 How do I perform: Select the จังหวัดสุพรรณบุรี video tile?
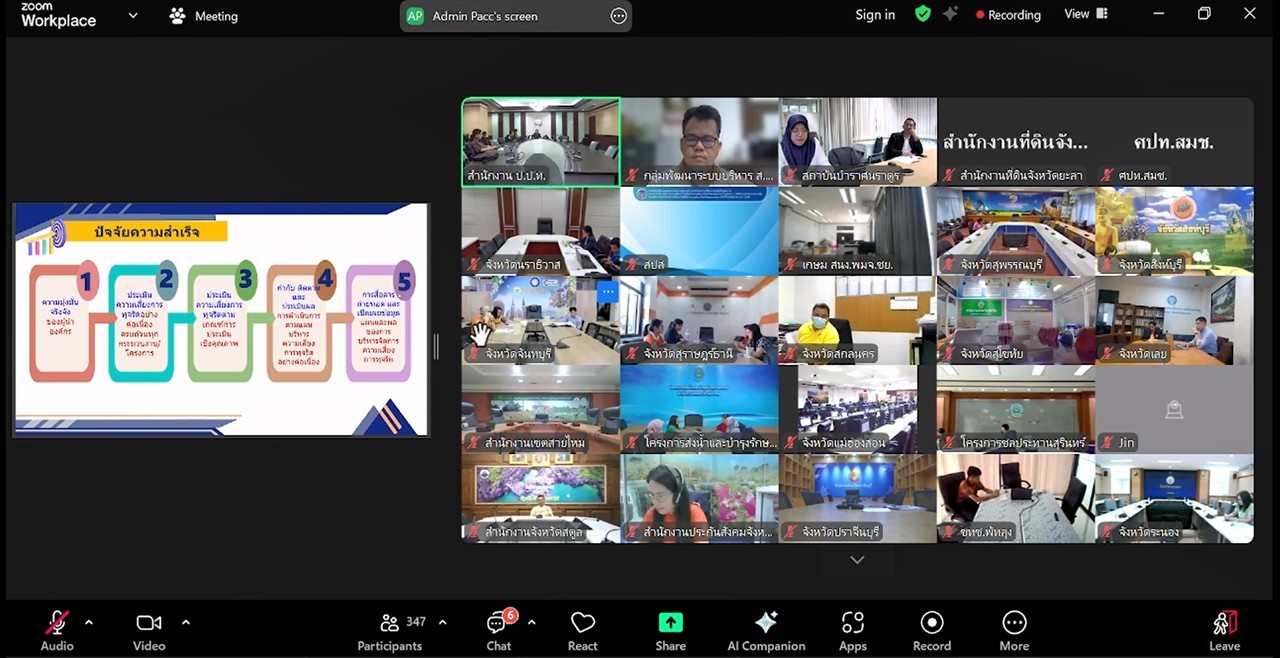(x=1016, y=231)
